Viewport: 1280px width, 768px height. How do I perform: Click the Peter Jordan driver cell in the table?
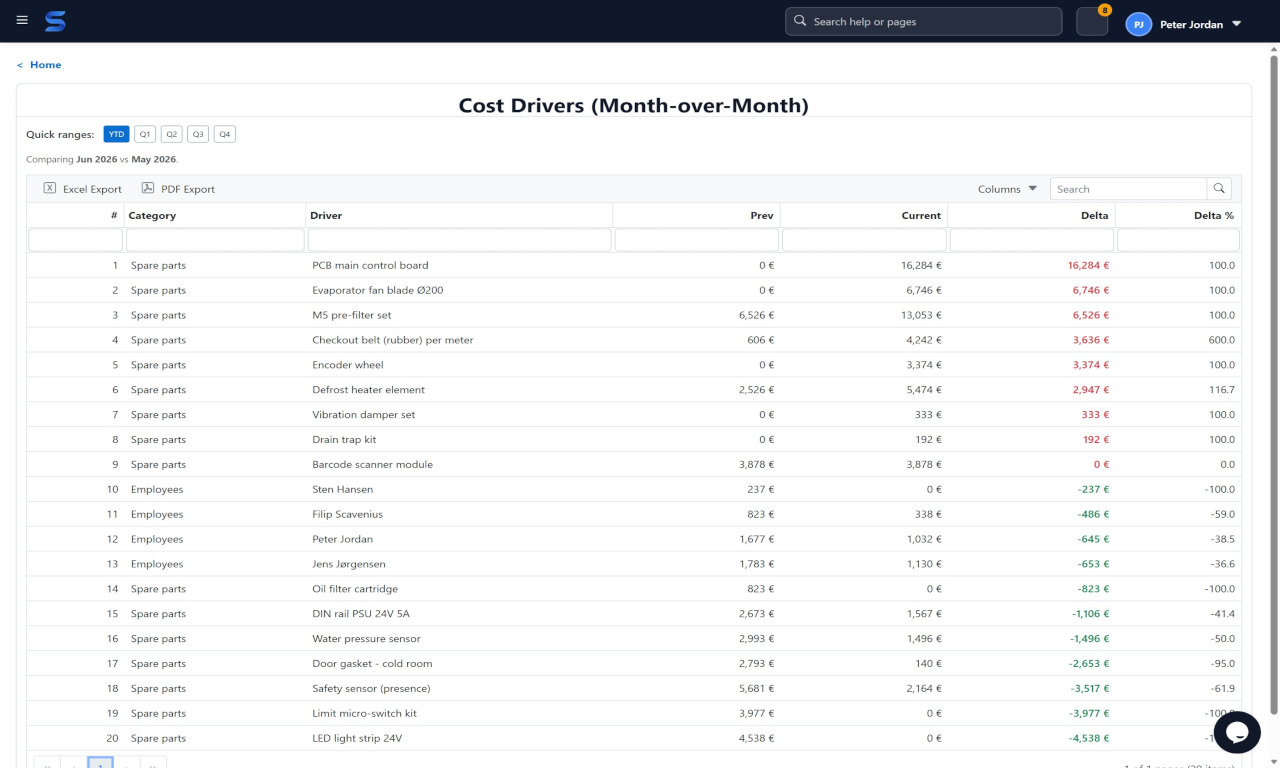459,539
